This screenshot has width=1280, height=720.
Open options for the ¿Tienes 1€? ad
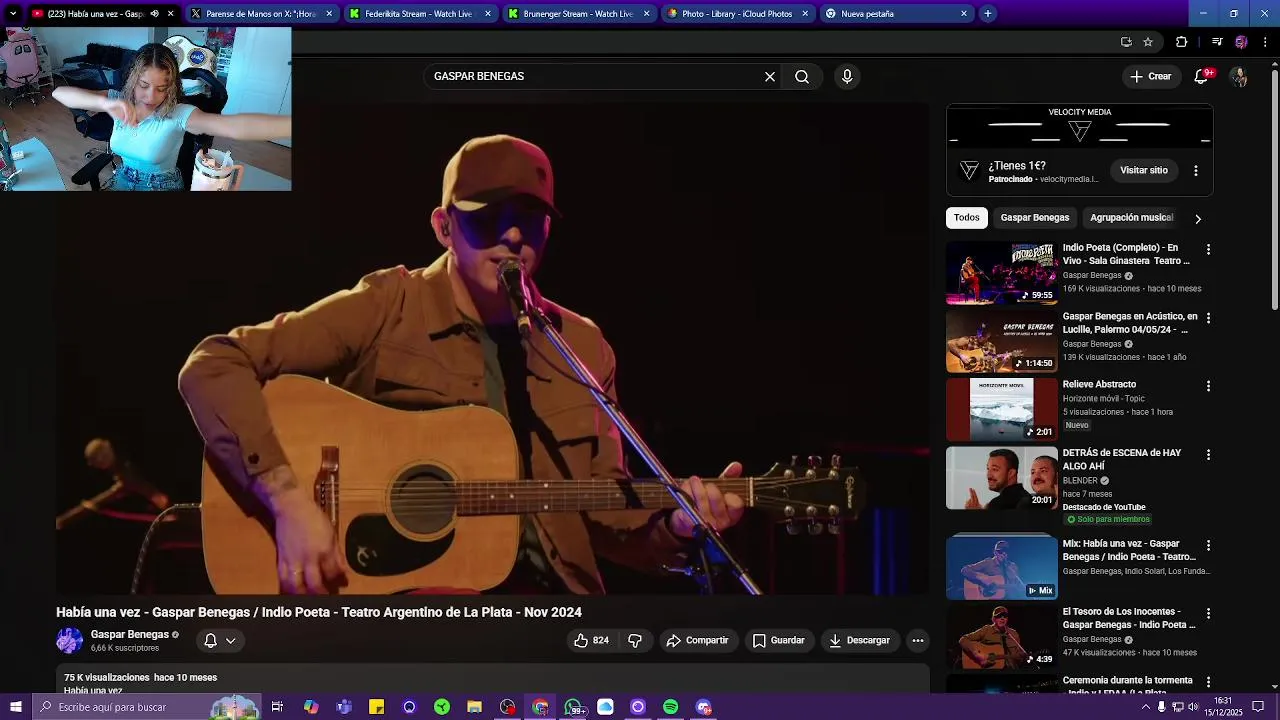[x=1195, y=171]
